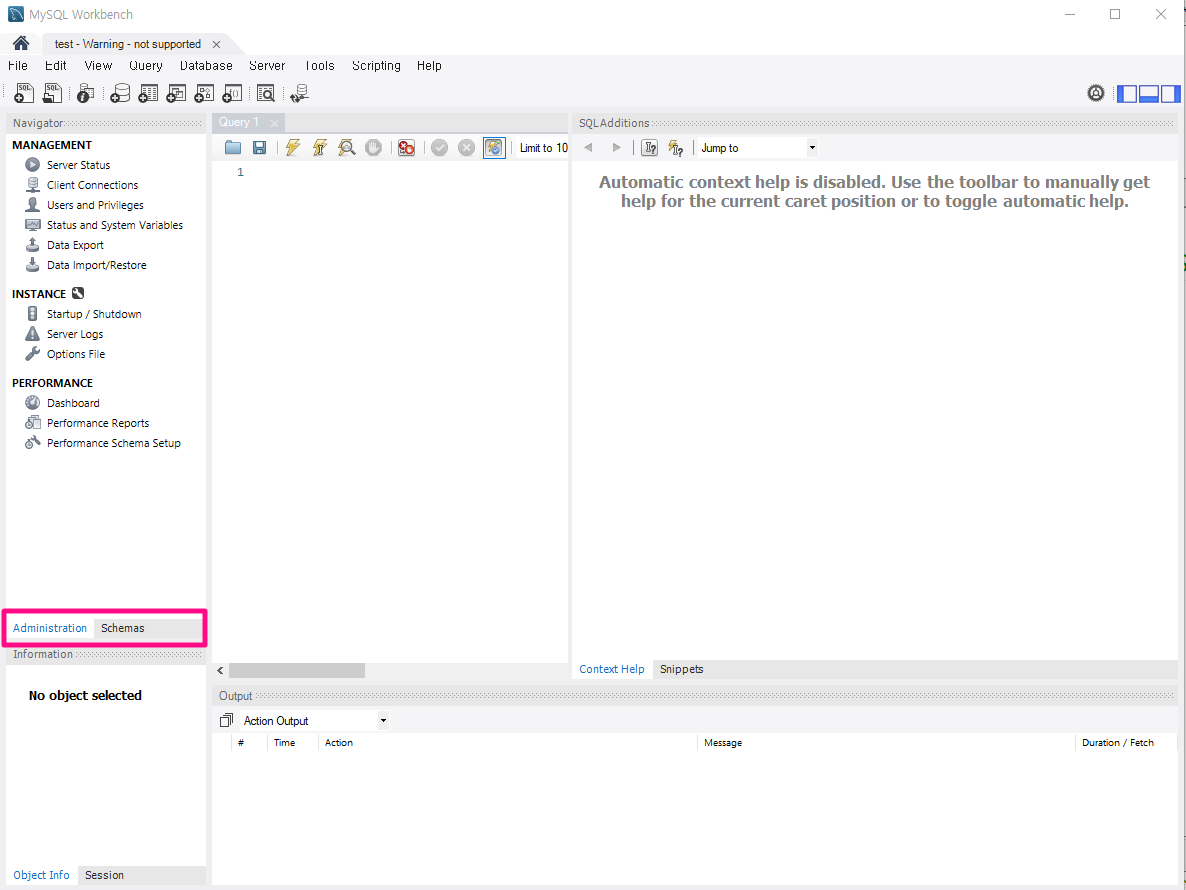Go forward in context help history
1186x890 pixels.
coord(616,147)
